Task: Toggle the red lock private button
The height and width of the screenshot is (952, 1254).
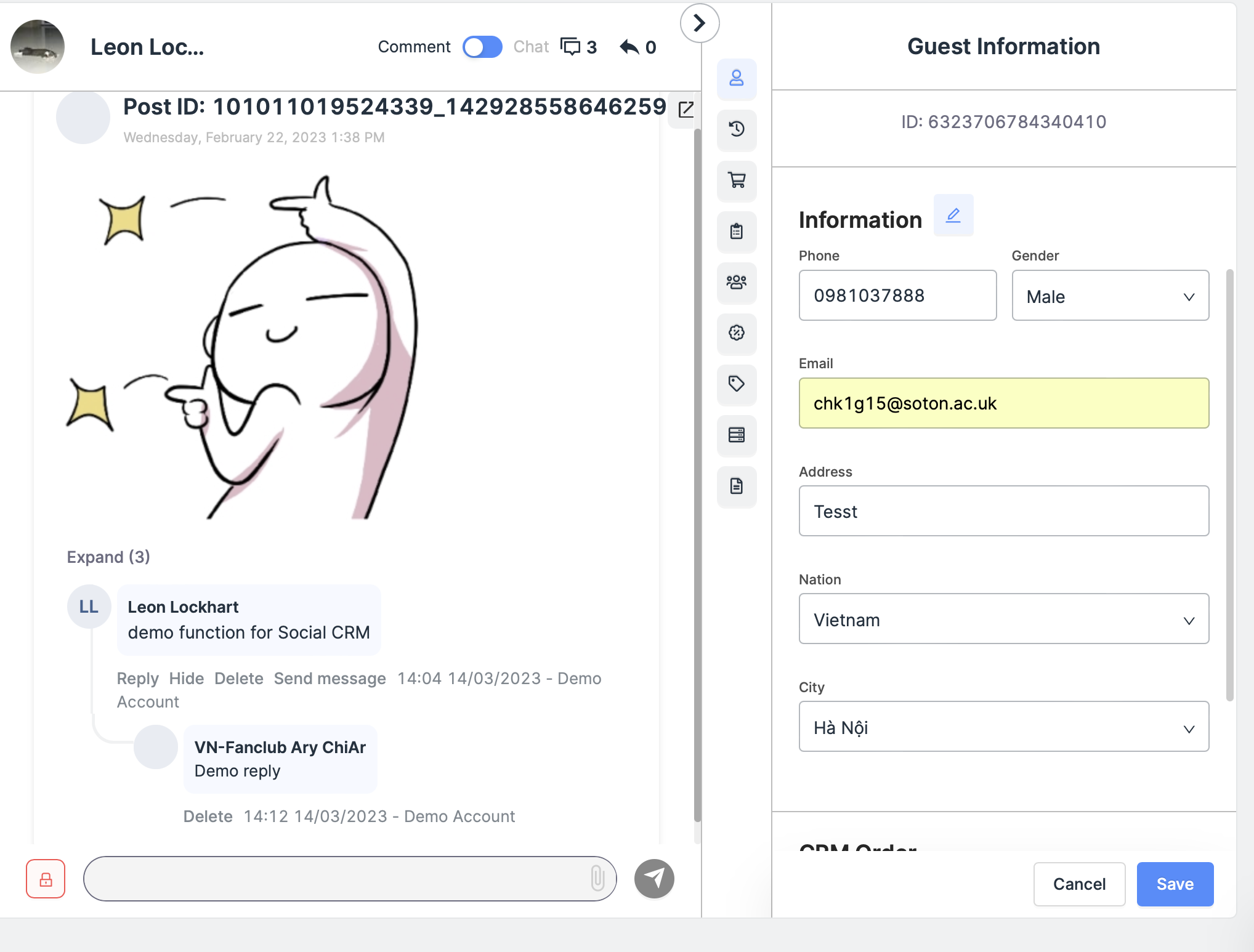Action: (x=46, y=879)
